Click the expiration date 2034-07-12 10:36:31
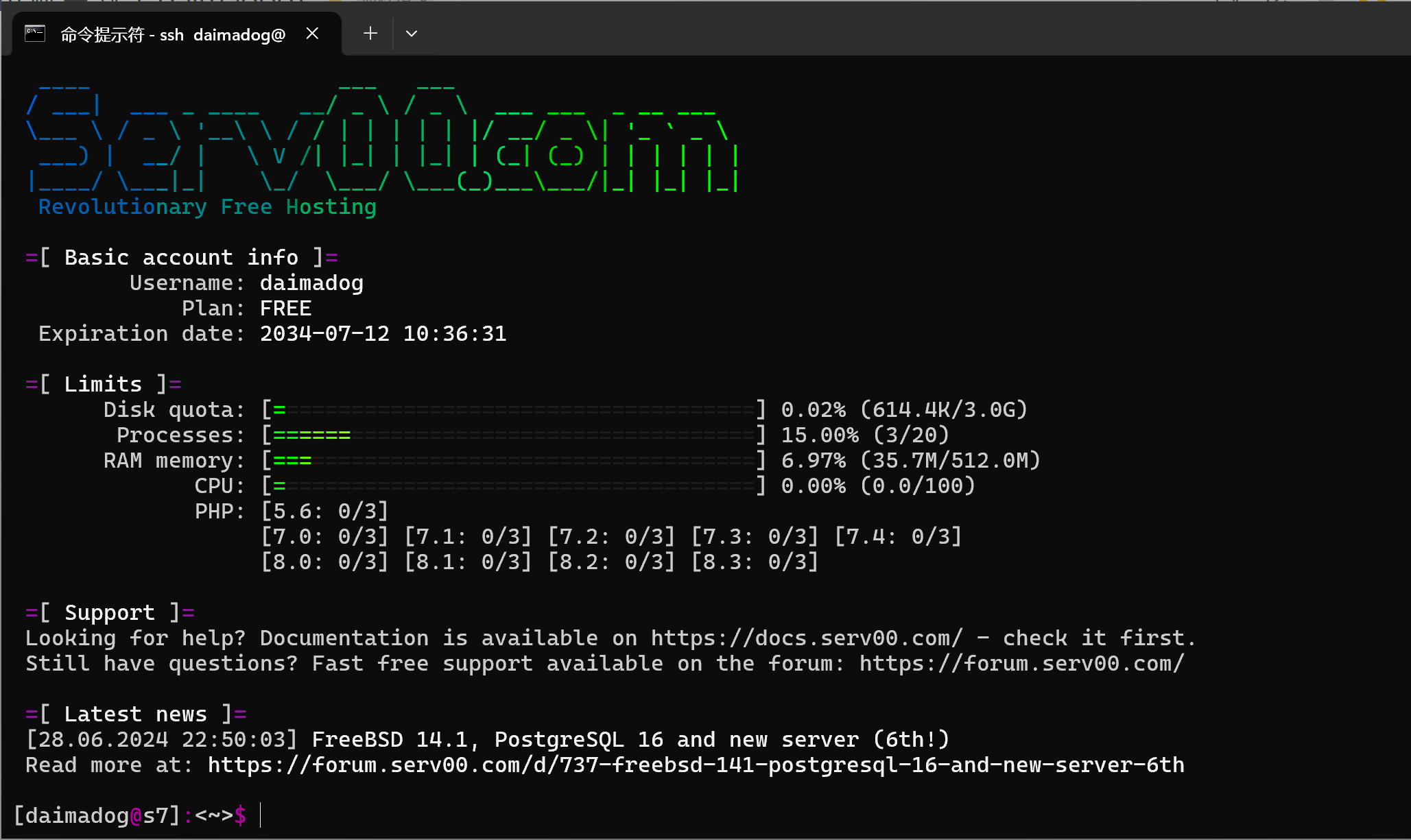The height and width of the screenshot is (840, 1411). 383,333
